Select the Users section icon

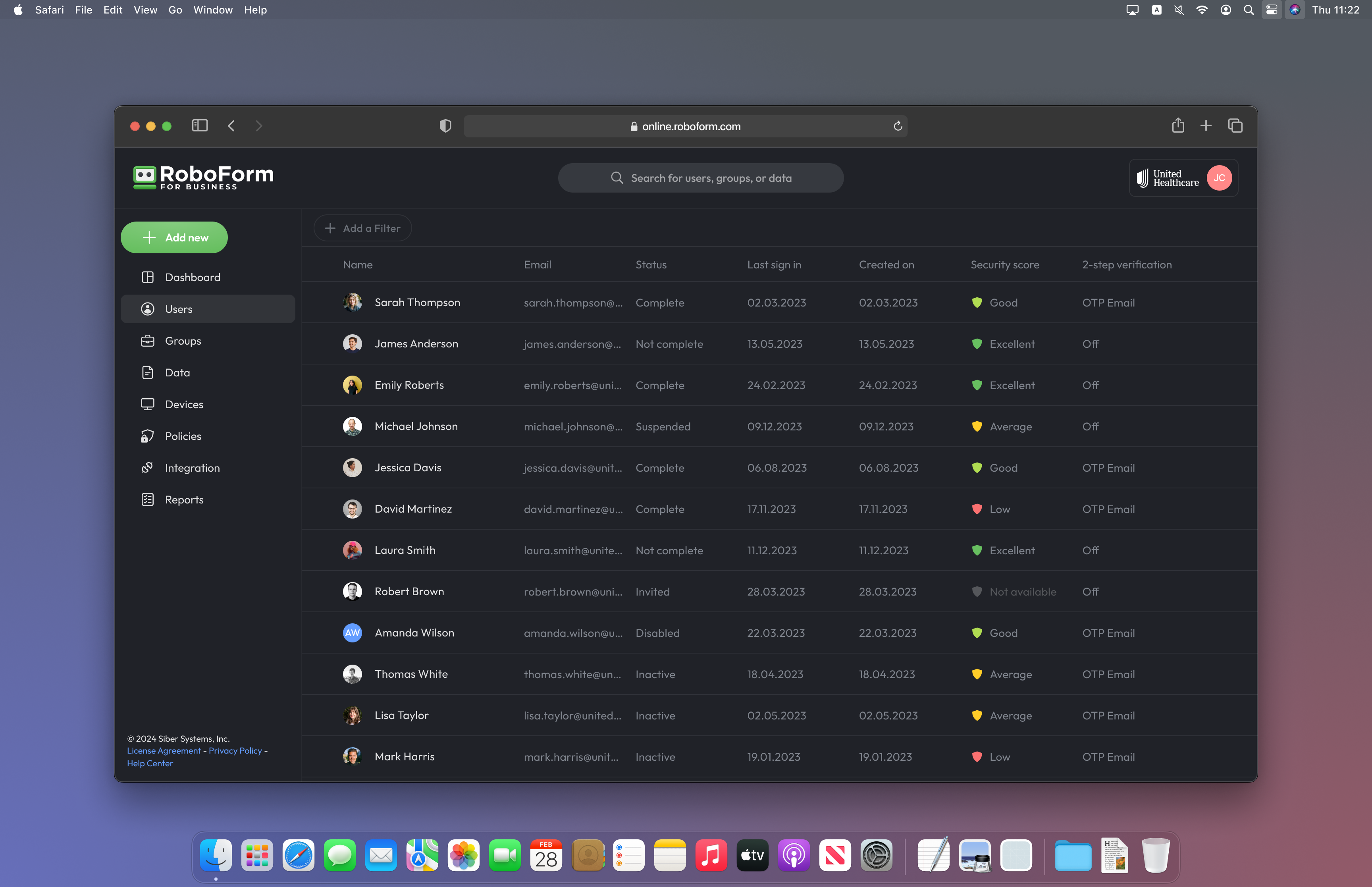(x=148, y=309)
